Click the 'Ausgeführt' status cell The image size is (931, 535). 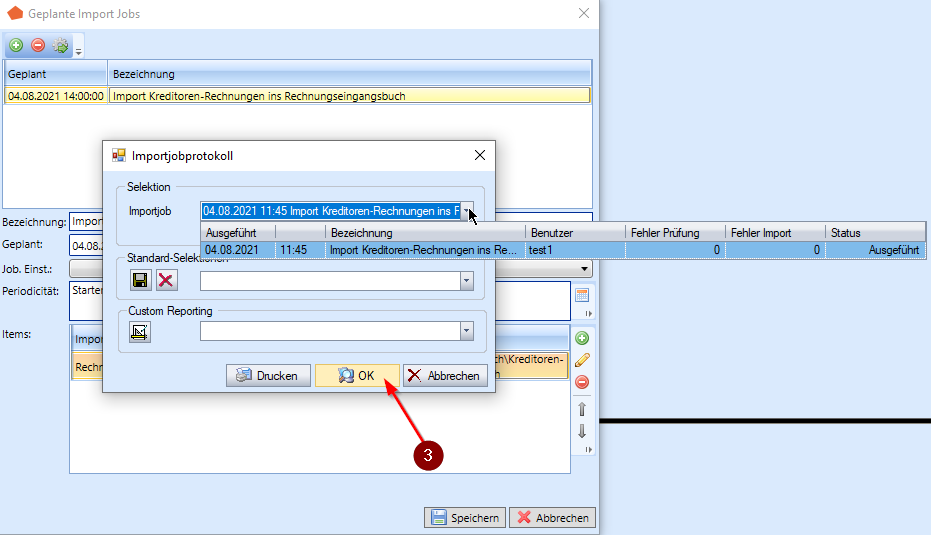tap(875, 250)
